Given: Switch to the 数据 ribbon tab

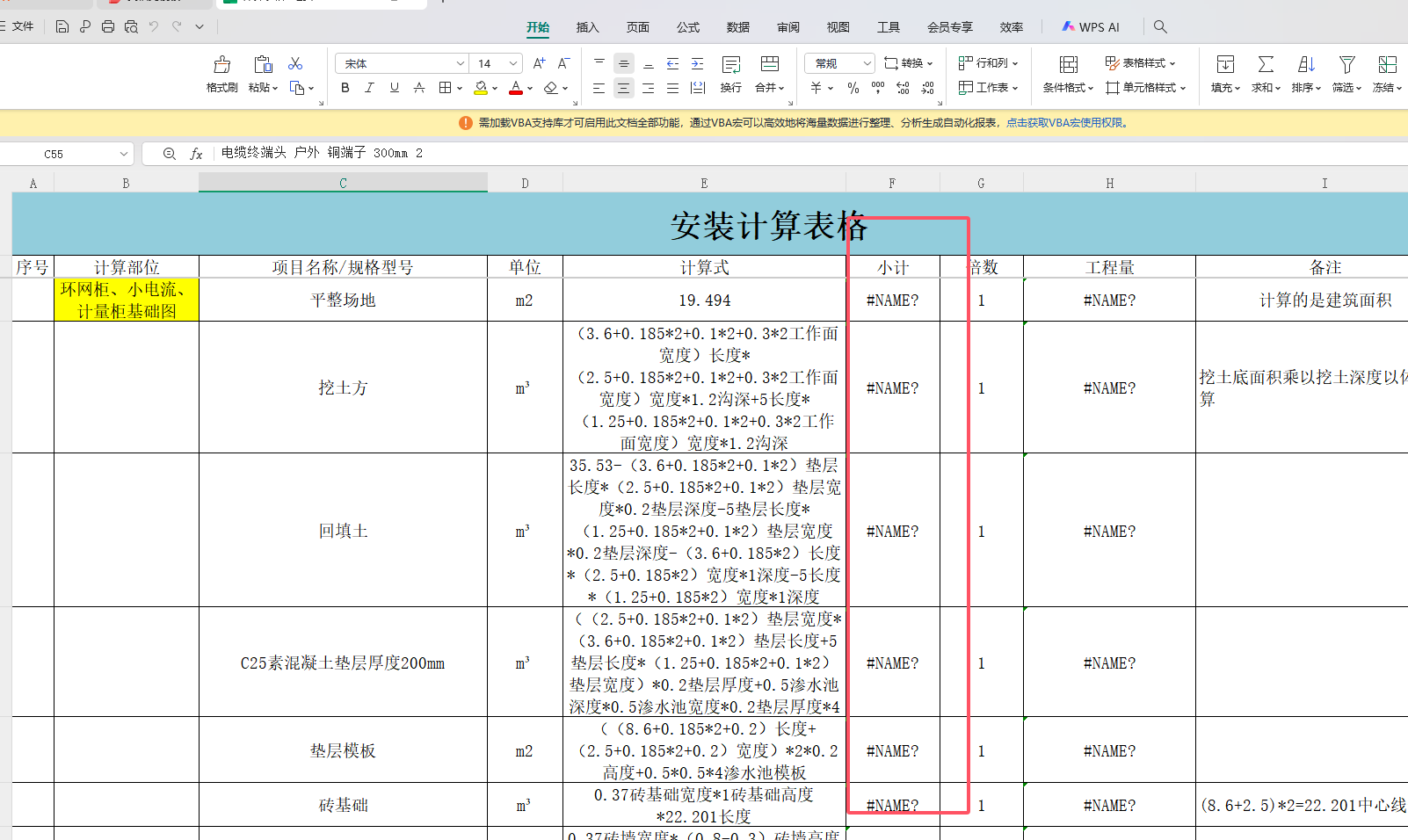Looking at the screenshot, I should (738, 27).
